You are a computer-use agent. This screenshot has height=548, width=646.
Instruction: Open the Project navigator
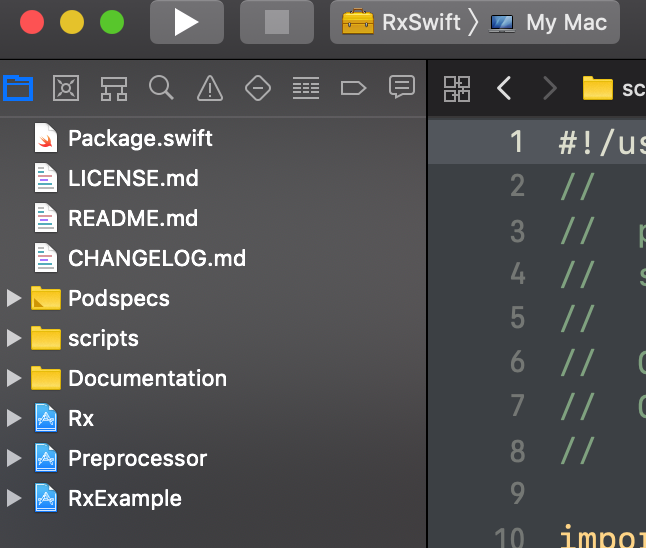pyautogui.click(x=18, y=88)
